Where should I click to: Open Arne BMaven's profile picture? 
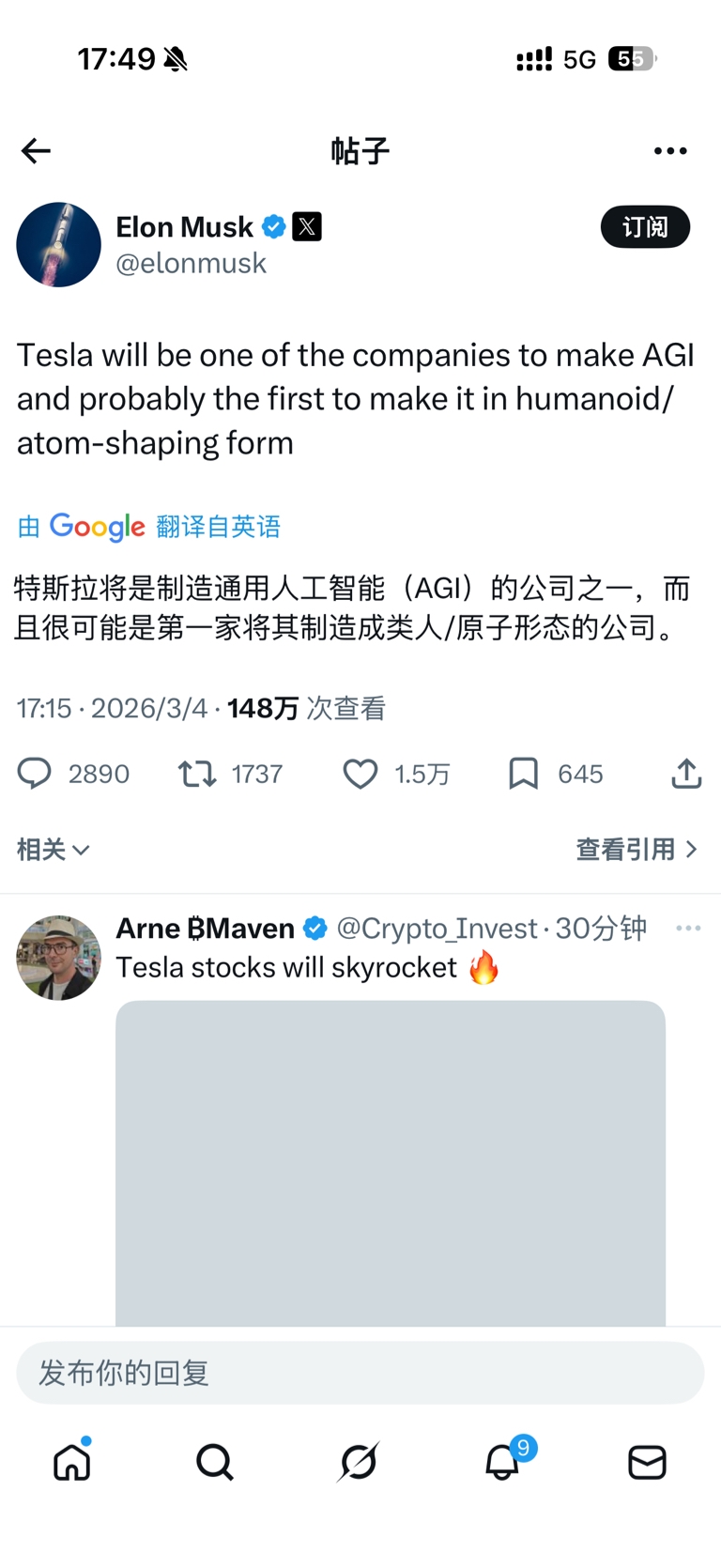click(58, 958)
